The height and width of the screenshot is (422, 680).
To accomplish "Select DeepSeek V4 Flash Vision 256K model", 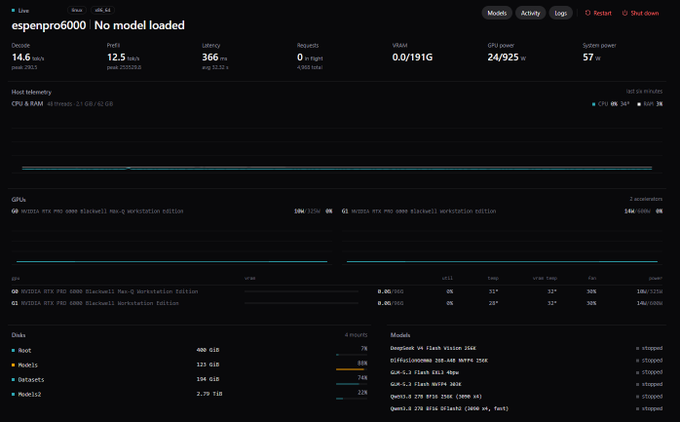I will 433,348.
